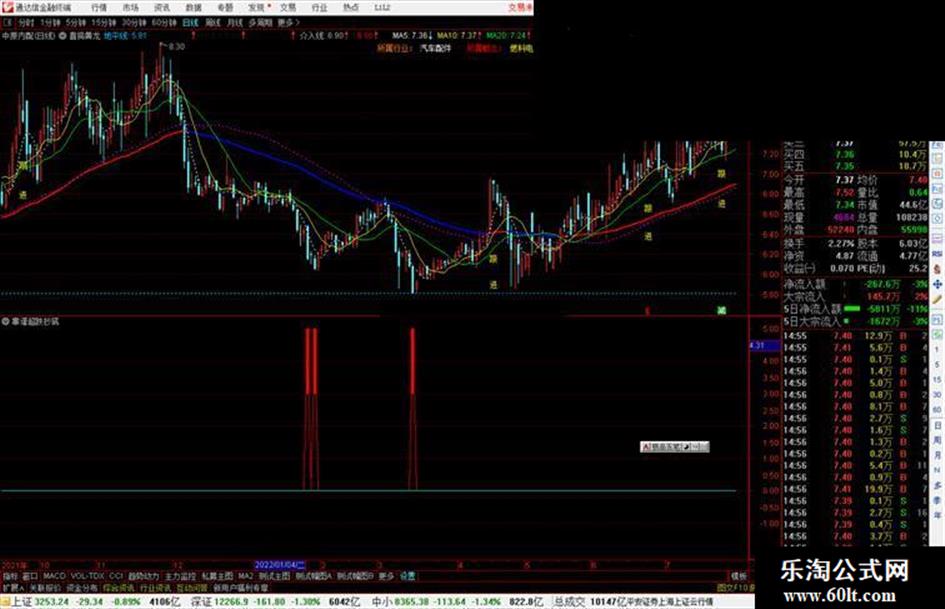The image size is (945, 609).
Task: Click the 减 marker at the chart's right edge
Action: [721, 311]
